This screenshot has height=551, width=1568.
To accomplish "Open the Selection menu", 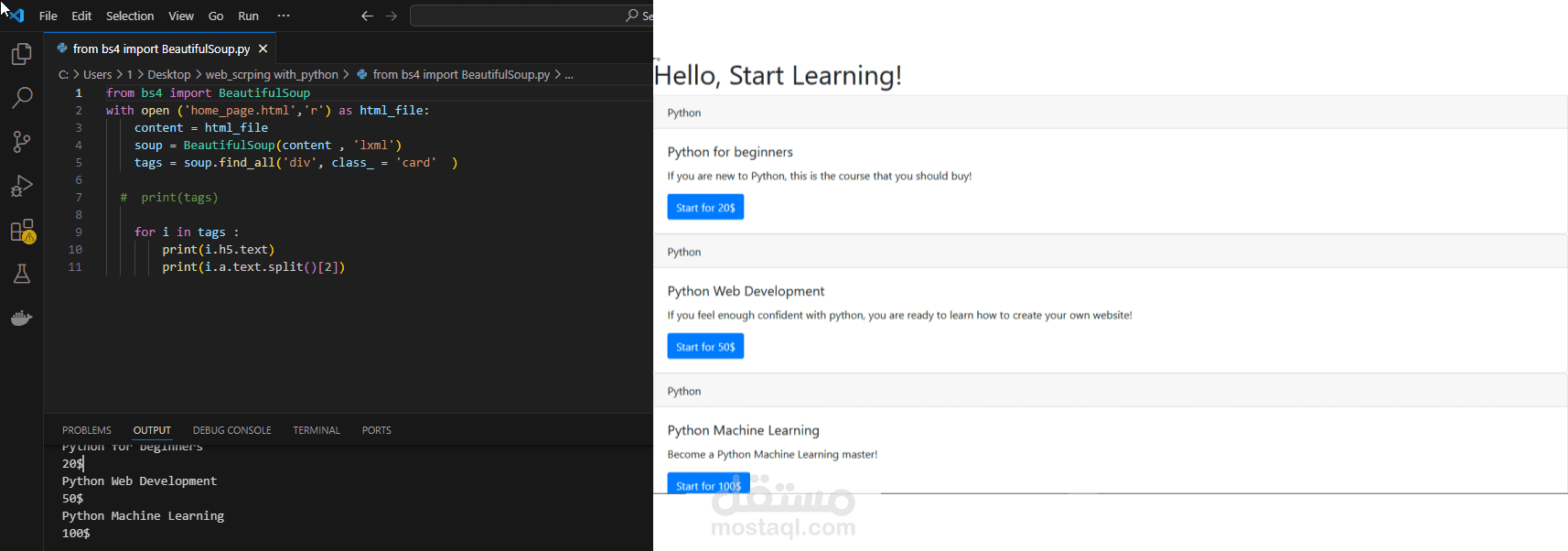I will [x=130, y=16].
